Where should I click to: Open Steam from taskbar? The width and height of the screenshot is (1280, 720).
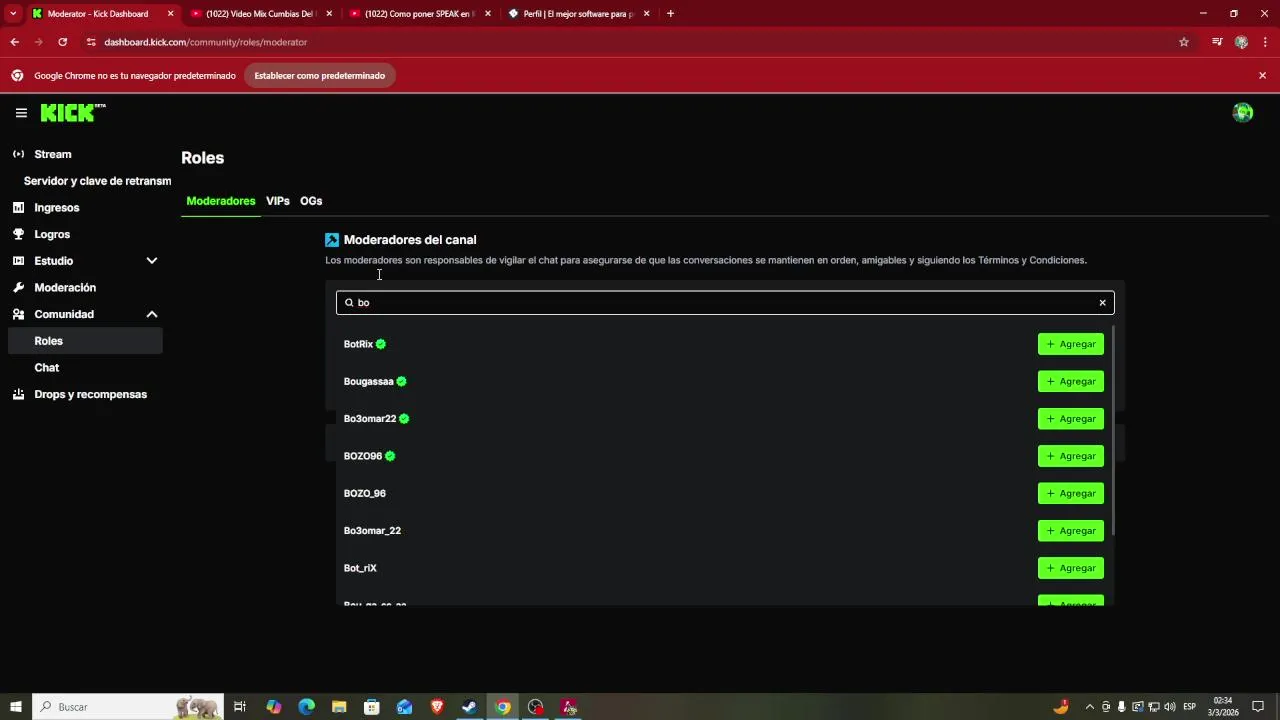coord(469,707)
